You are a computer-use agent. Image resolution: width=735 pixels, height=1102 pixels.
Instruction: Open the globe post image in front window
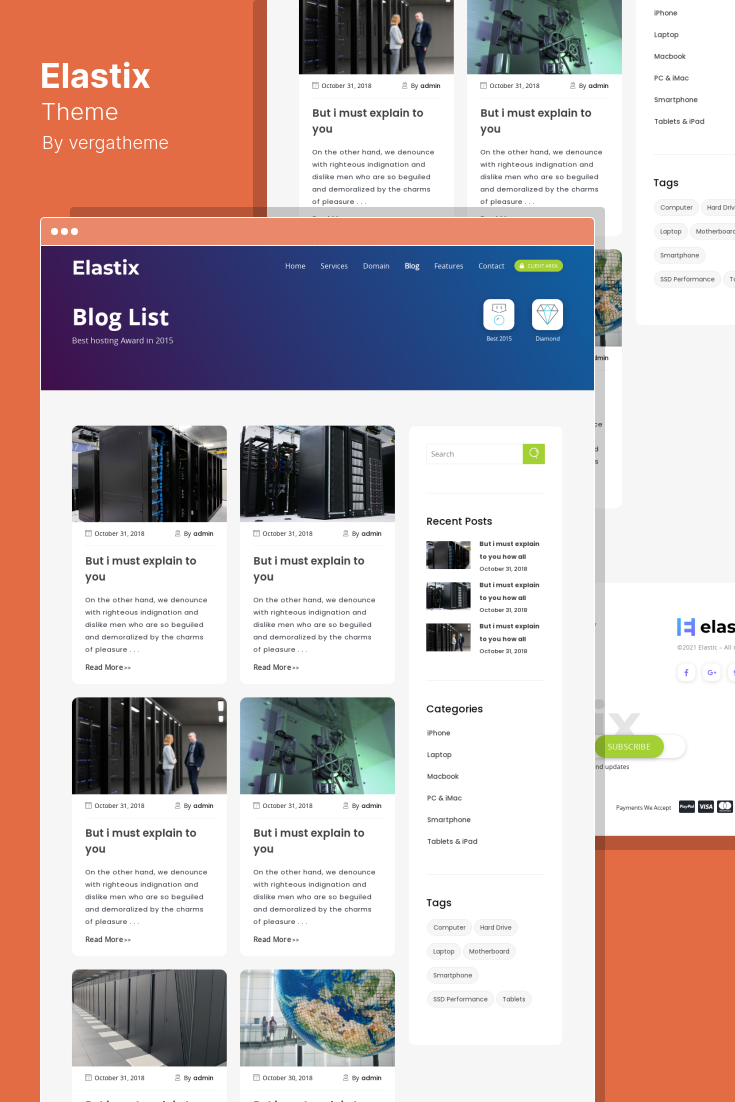pyautogui.click(x=318, y=1018)
